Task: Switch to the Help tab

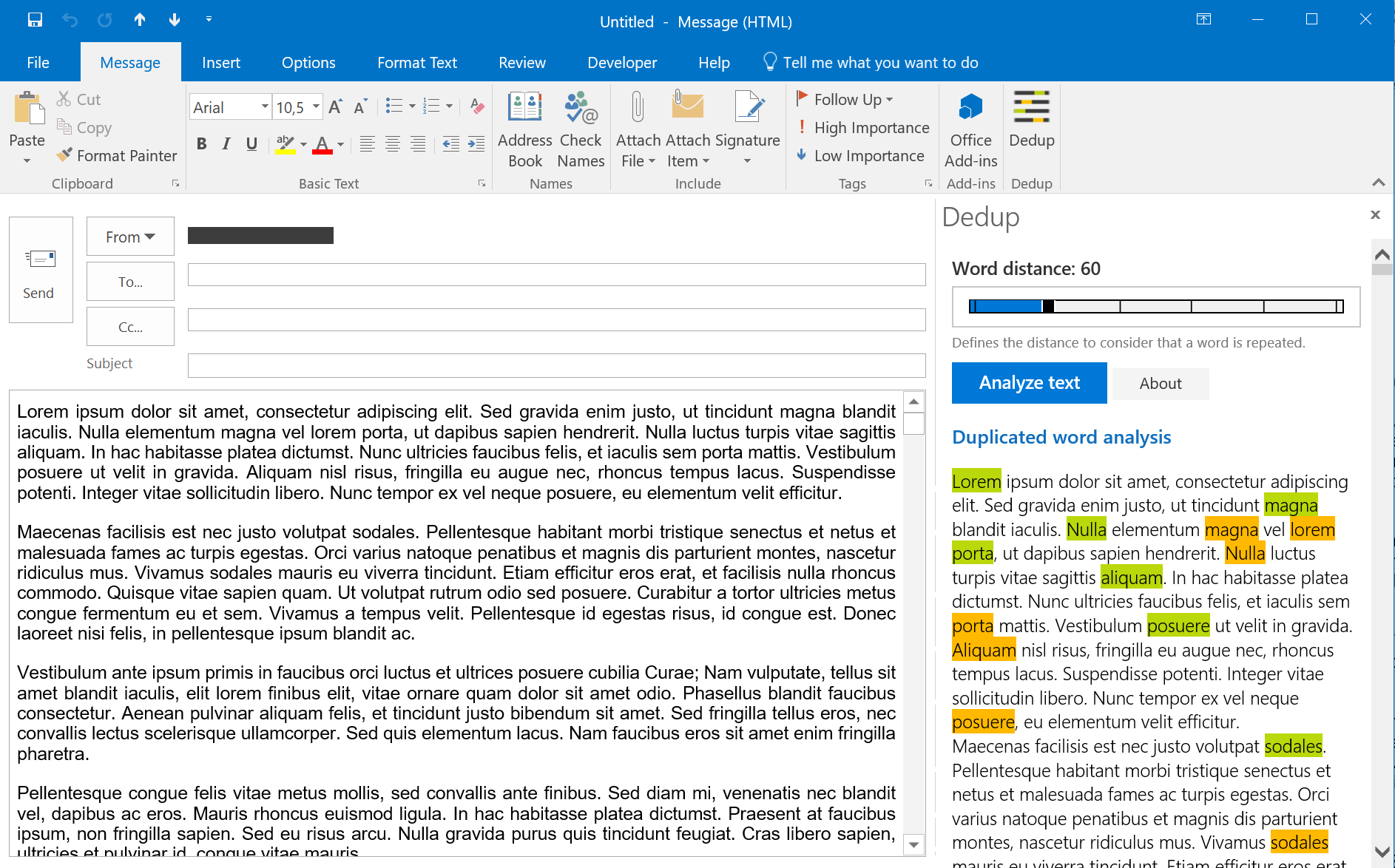Action: (714, 63)
